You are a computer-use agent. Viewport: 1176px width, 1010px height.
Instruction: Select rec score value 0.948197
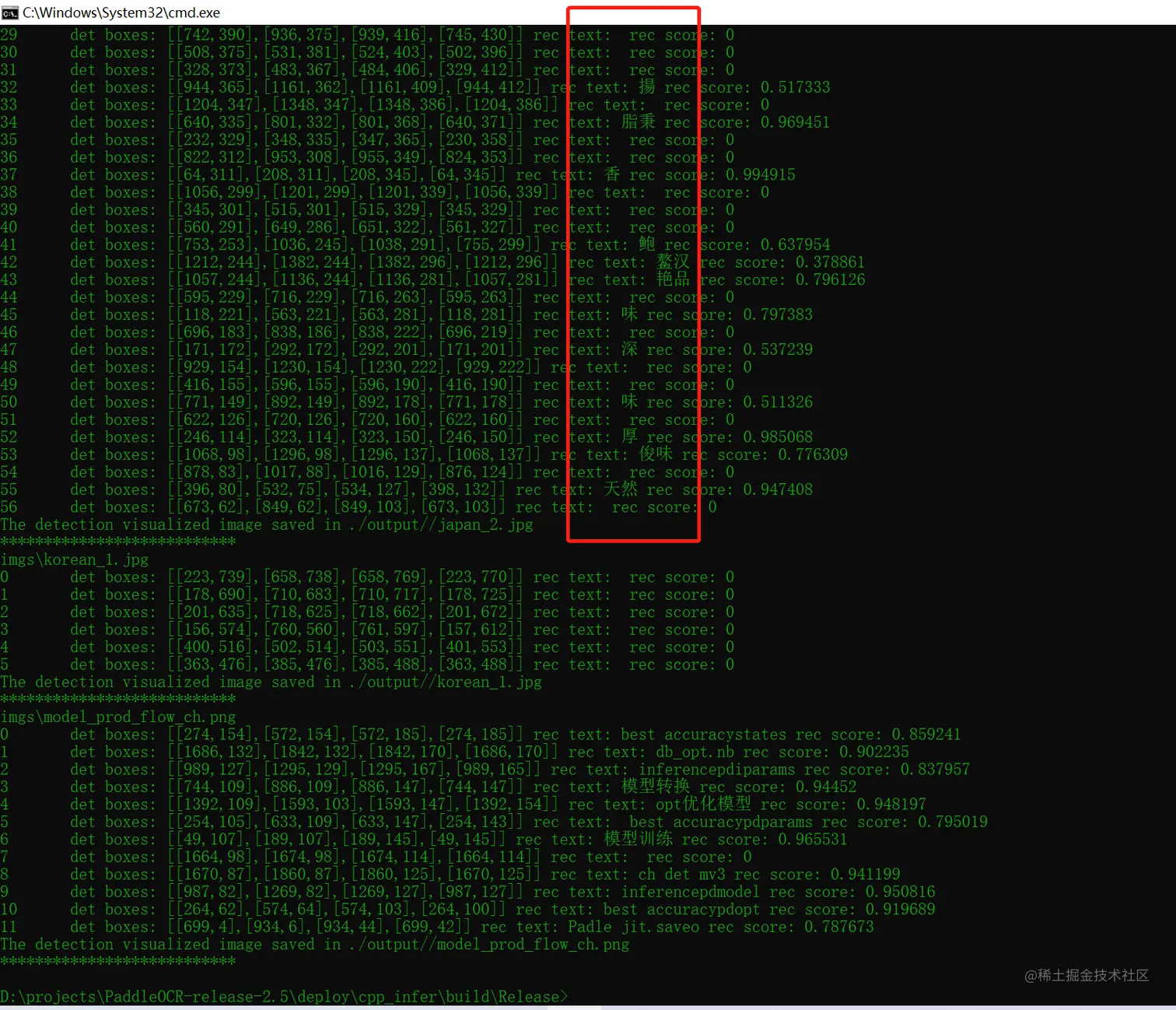(x=891, y=804)
